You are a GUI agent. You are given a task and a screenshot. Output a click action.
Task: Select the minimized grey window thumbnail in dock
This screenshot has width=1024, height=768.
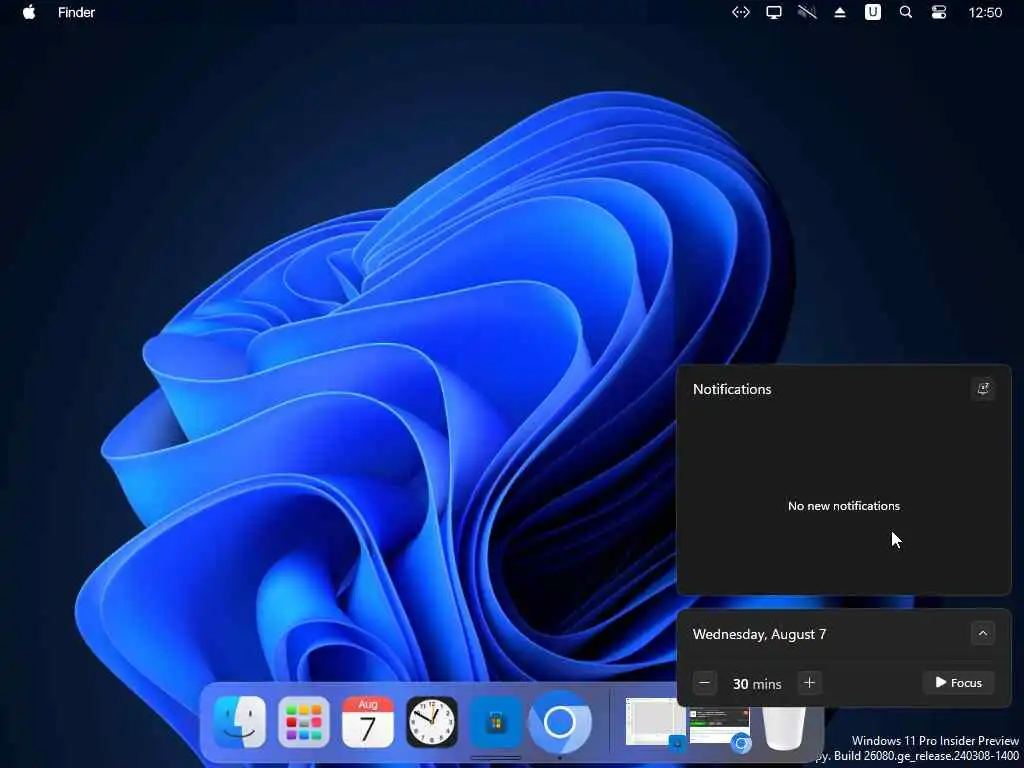click(x=656, y=722)
